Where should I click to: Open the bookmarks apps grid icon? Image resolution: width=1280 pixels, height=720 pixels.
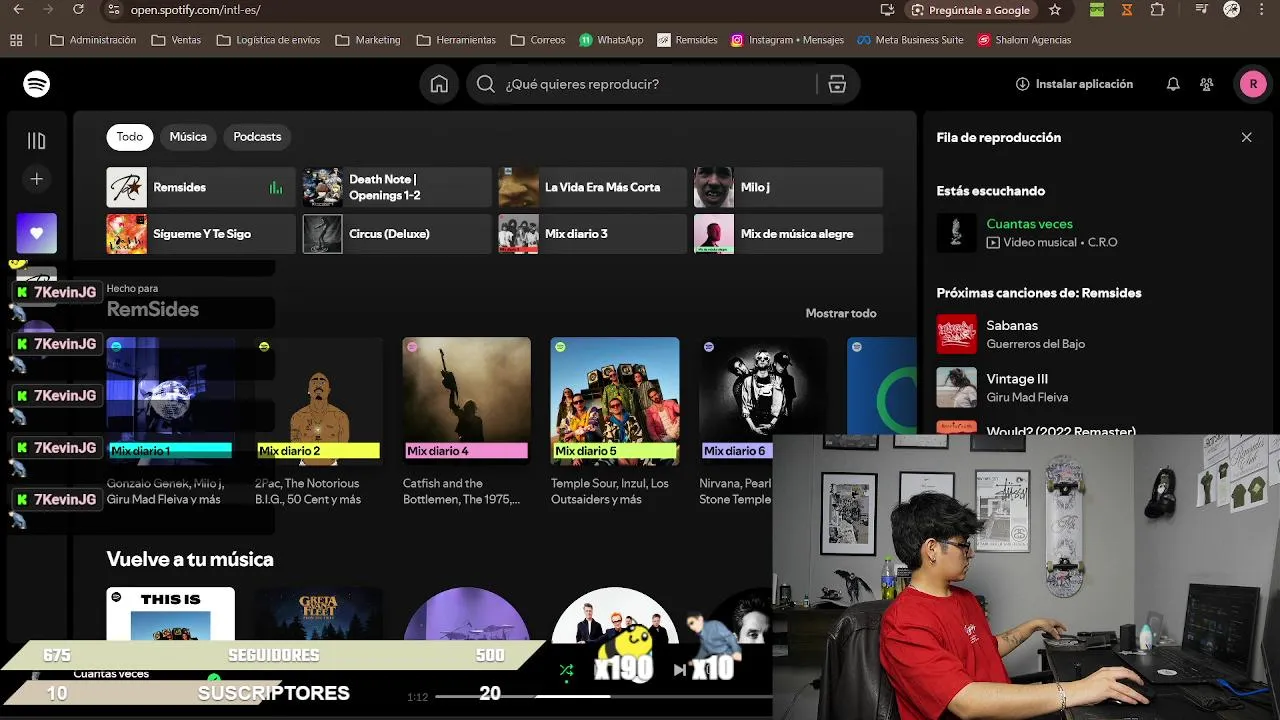16,40
